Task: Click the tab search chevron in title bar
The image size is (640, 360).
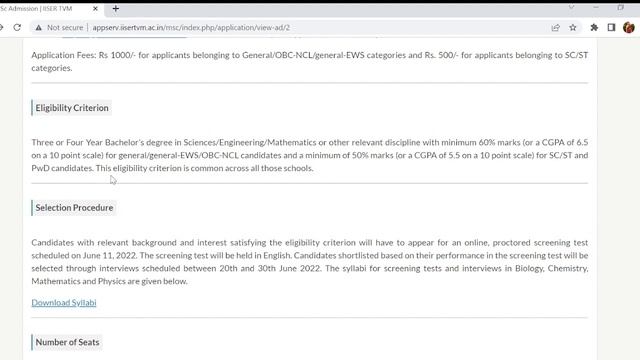Action: [571, 7]
